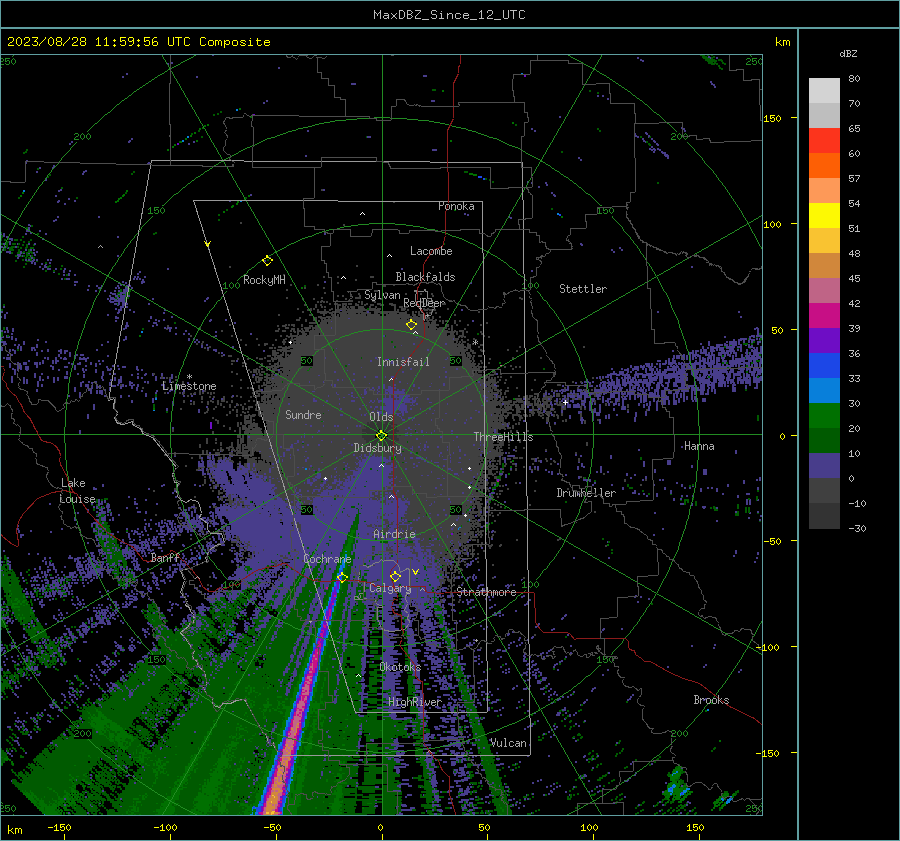
Task: Click the Airdrie city label
Action: pyautogui.click(x=394, y=534)
